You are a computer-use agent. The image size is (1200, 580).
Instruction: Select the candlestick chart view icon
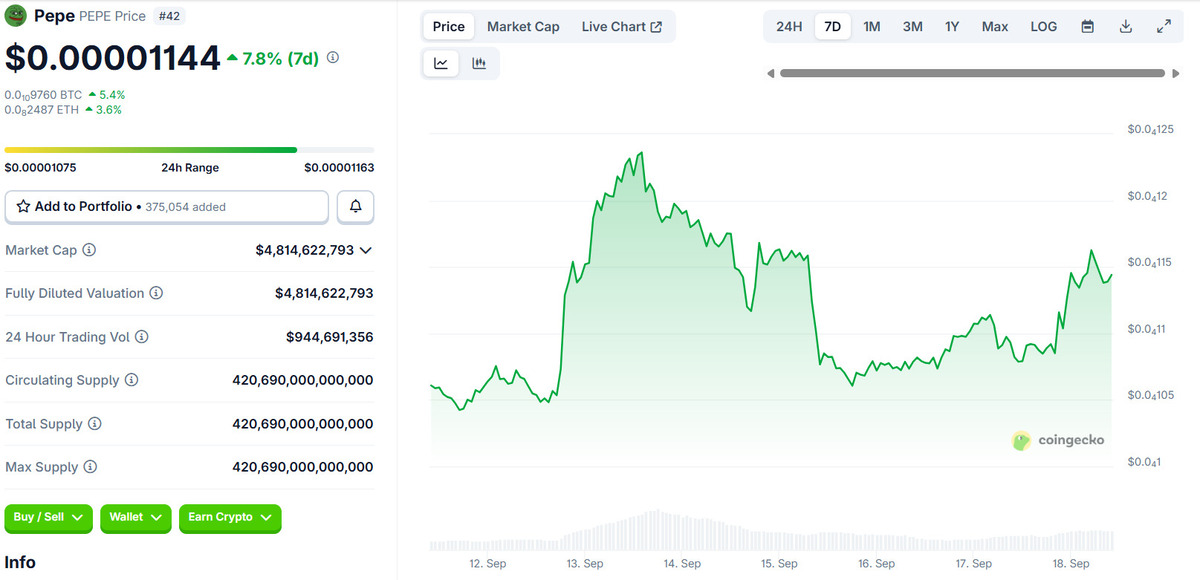(x=479, y=63)
